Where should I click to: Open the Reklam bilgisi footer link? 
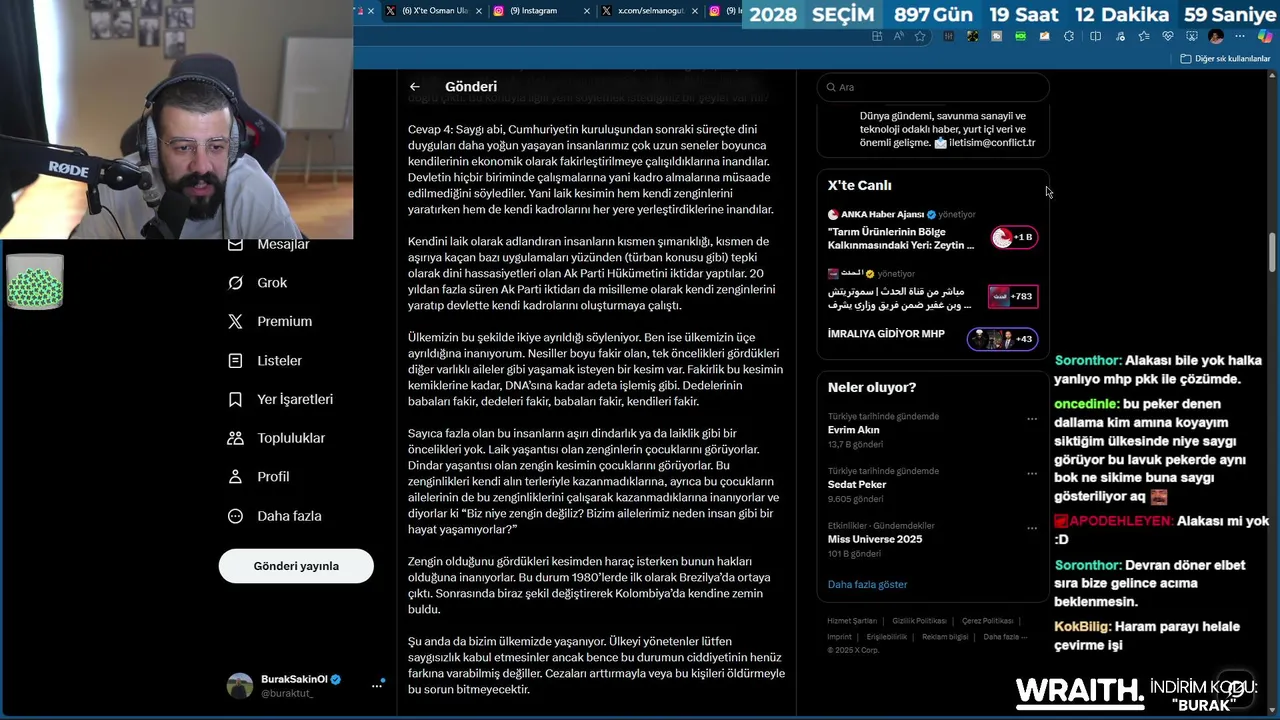(x=945, y=637)
